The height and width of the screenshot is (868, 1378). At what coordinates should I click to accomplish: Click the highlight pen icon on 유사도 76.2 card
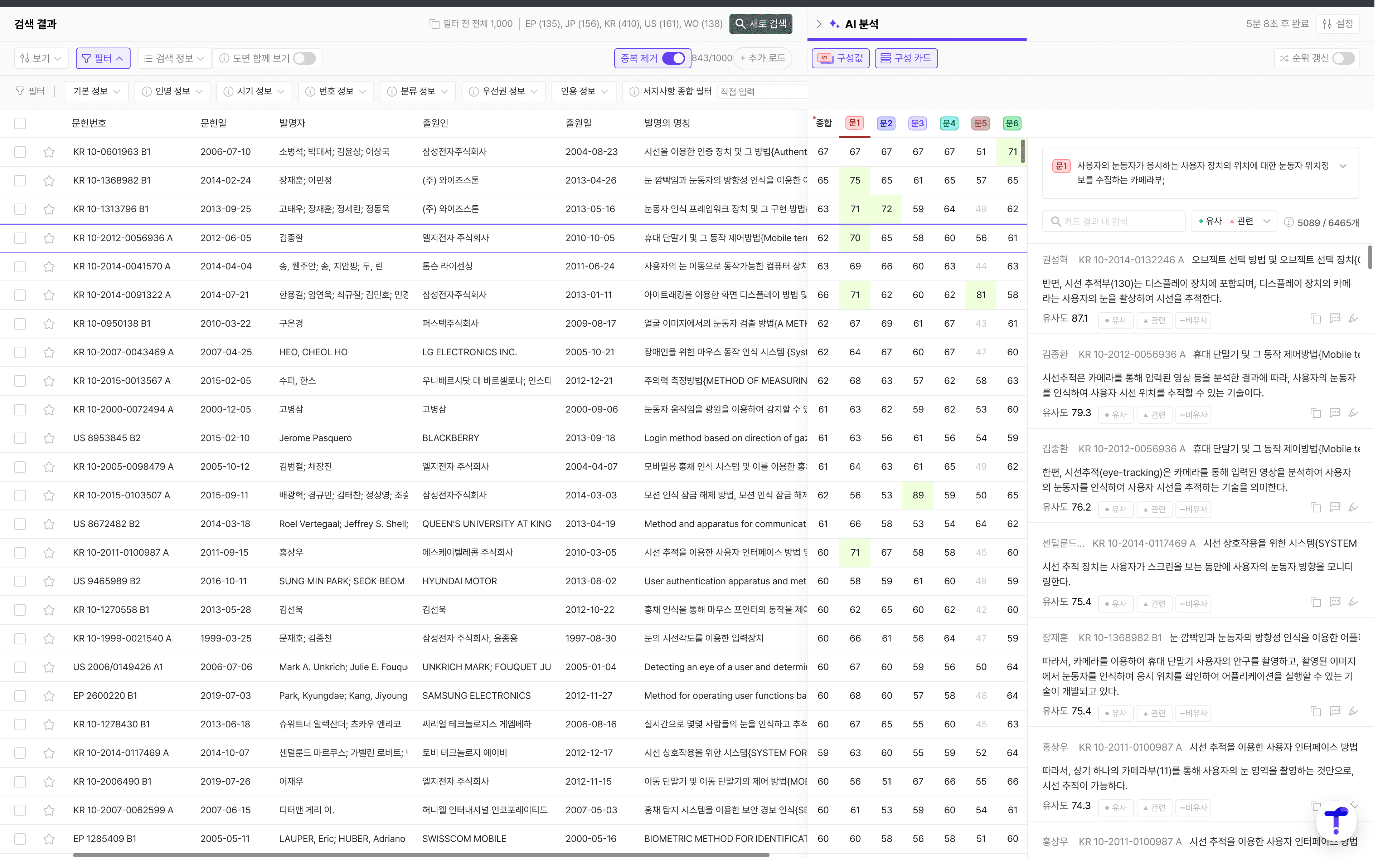pyautogui.click(x=1353, y=507)
